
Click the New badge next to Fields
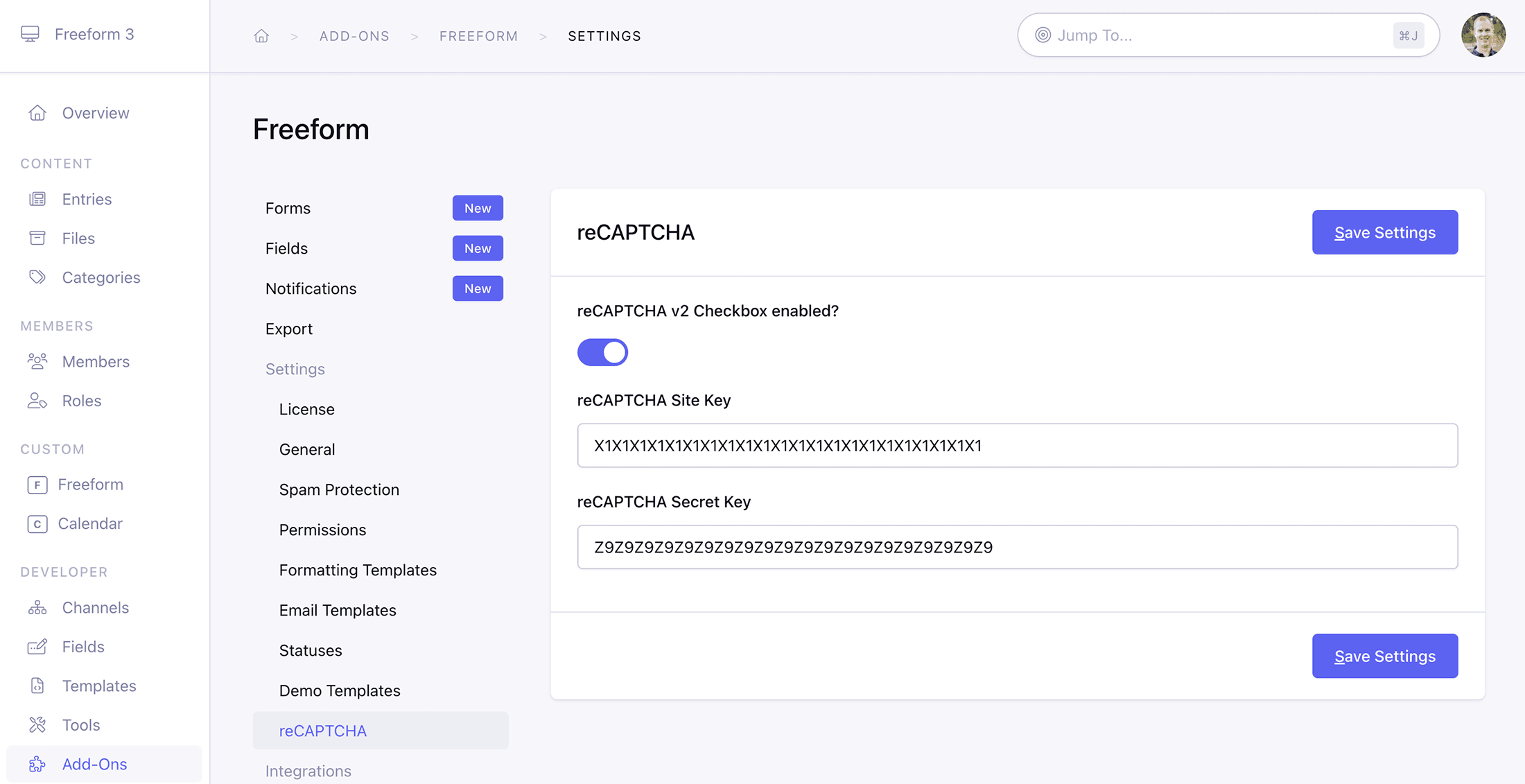(478, 248)
